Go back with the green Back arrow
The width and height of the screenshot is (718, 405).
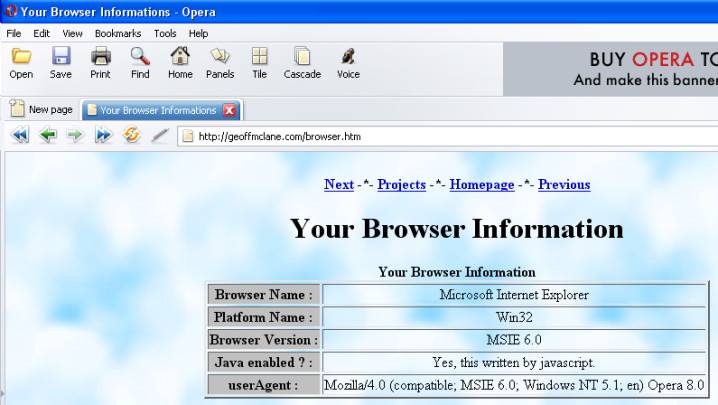coord(47,136)
